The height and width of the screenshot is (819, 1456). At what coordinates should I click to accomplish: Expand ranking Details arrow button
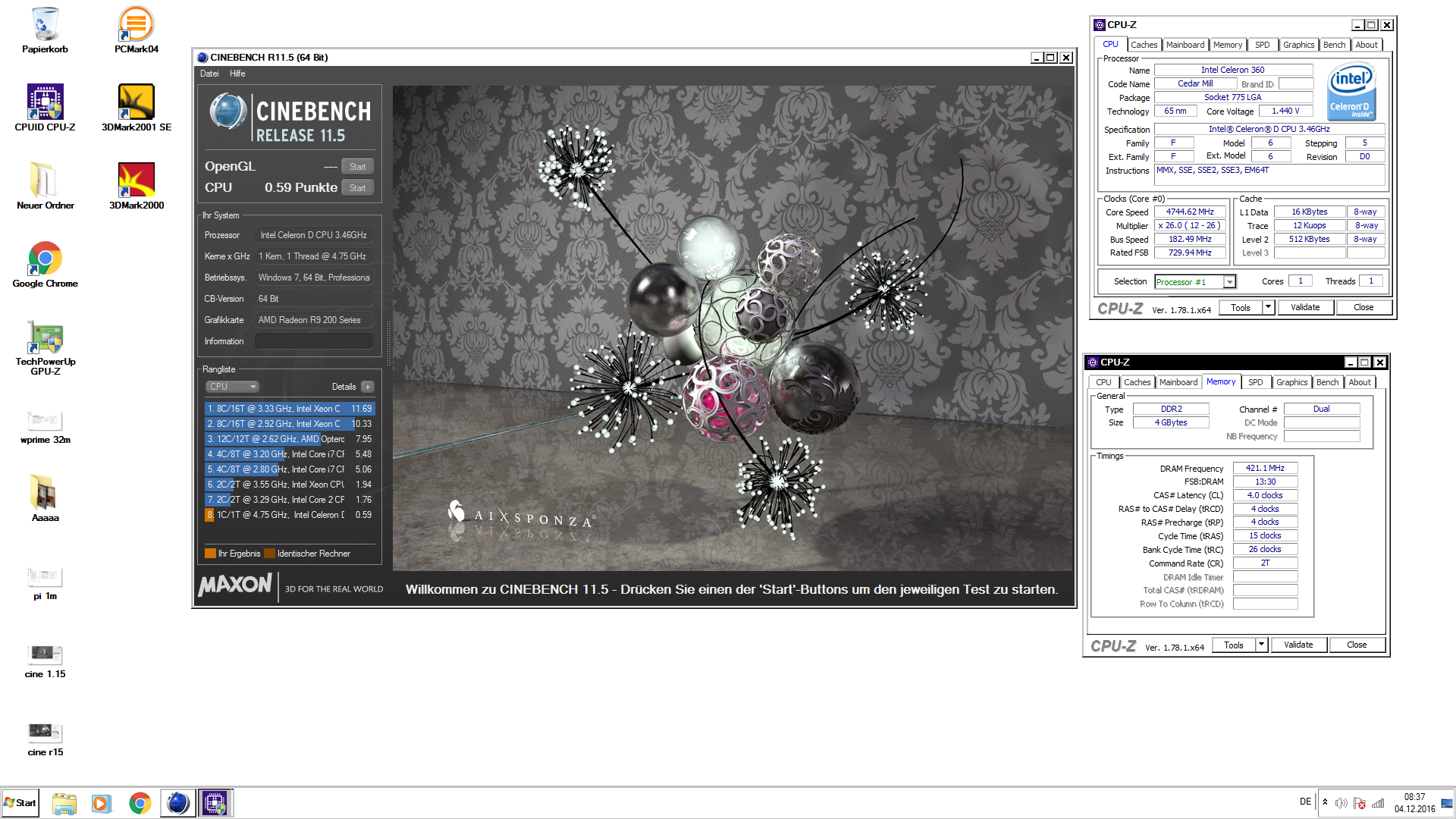coord(368,387)
